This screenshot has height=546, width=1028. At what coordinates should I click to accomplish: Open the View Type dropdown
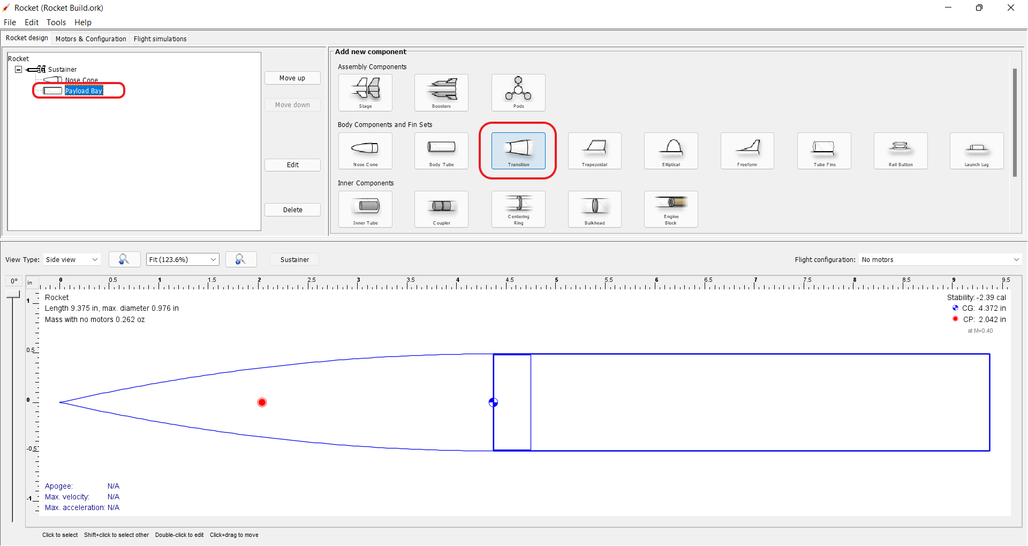coord(73,259)
